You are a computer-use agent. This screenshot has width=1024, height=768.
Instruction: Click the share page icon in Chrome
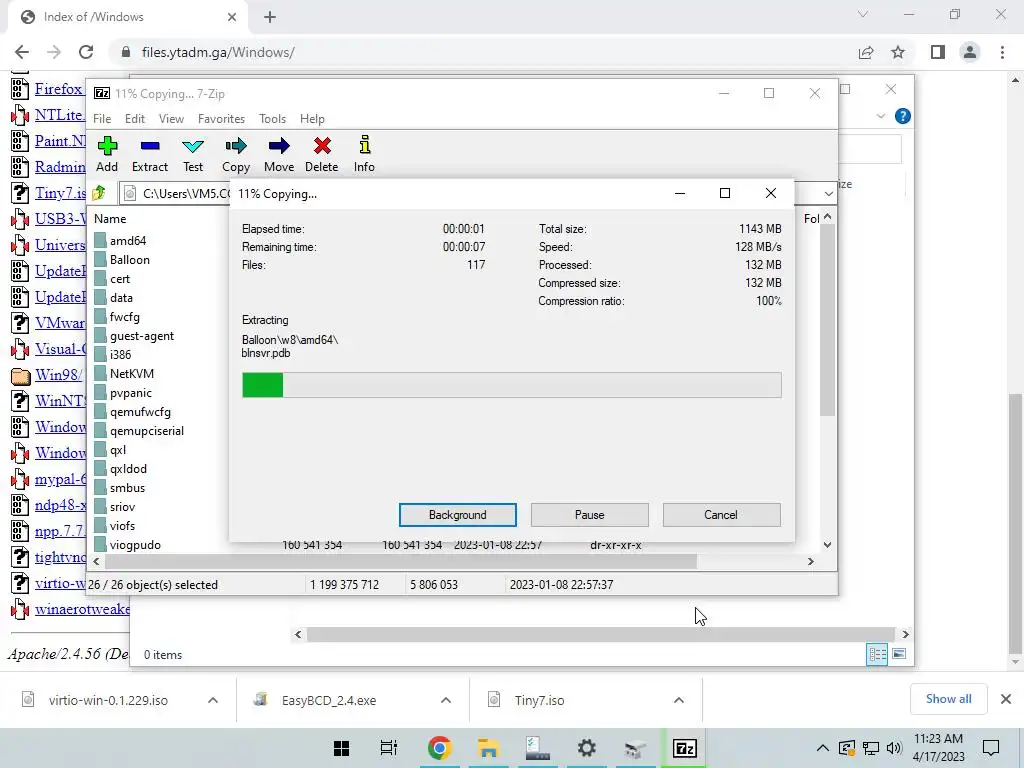pos(866,52)
